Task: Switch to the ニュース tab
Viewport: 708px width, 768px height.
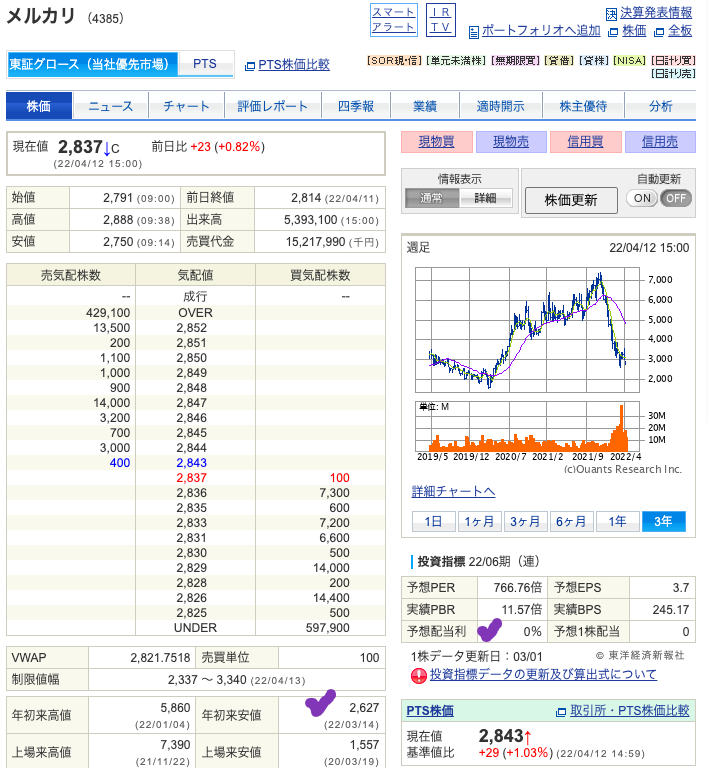Action: coord(111,106)
